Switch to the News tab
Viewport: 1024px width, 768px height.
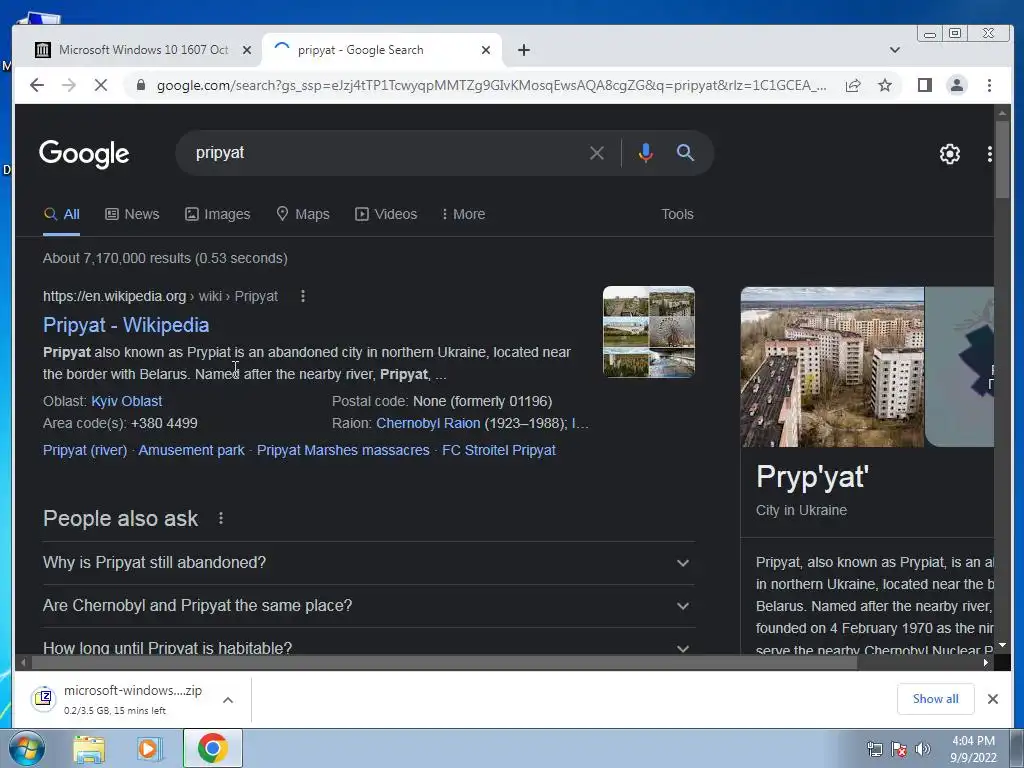click(133, 214)
